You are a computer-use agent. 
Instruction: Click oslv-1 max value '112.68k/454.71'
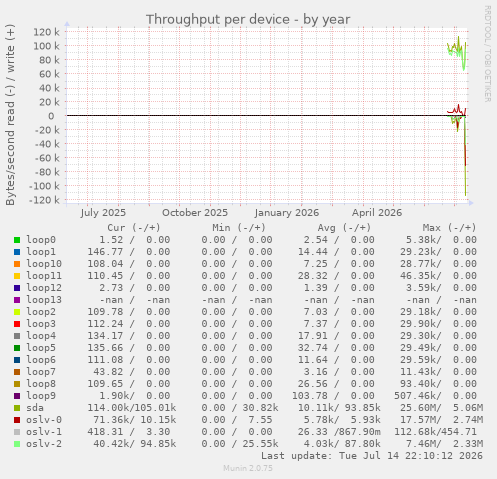(435, 432)
